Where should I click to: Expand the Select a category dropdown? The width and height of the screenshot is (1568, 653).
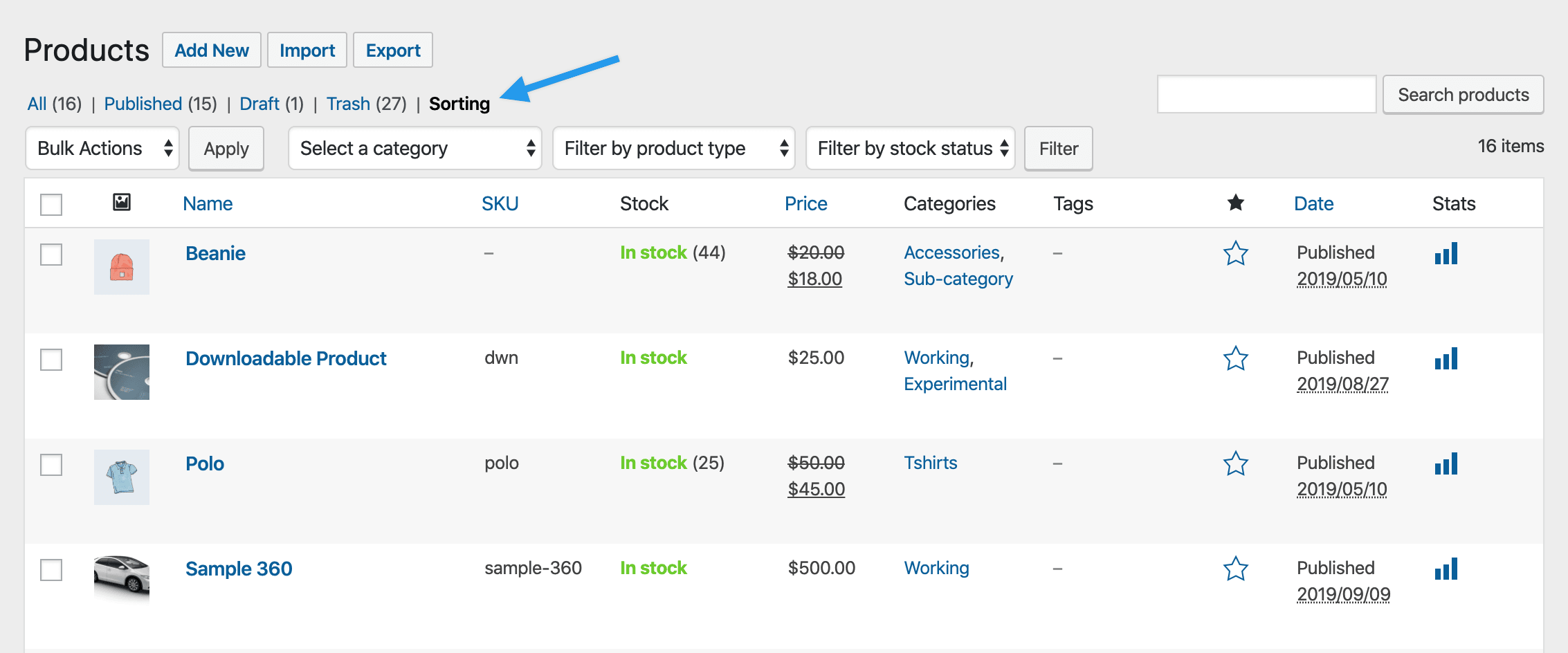click(x=415, y=149)
